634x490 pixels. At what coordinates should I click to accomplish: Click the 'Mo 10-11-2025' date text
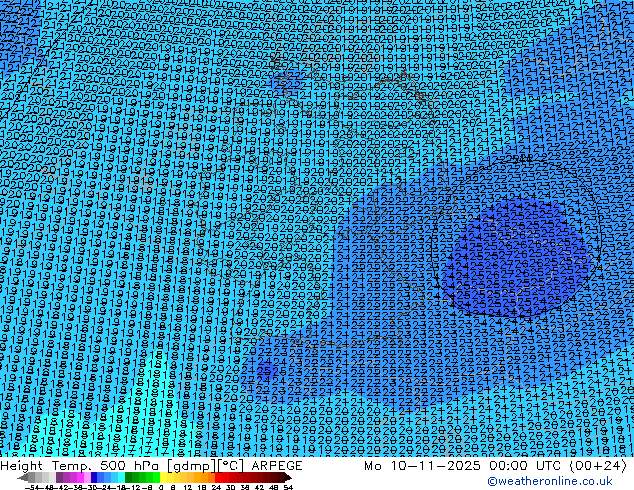coord(424,466)
